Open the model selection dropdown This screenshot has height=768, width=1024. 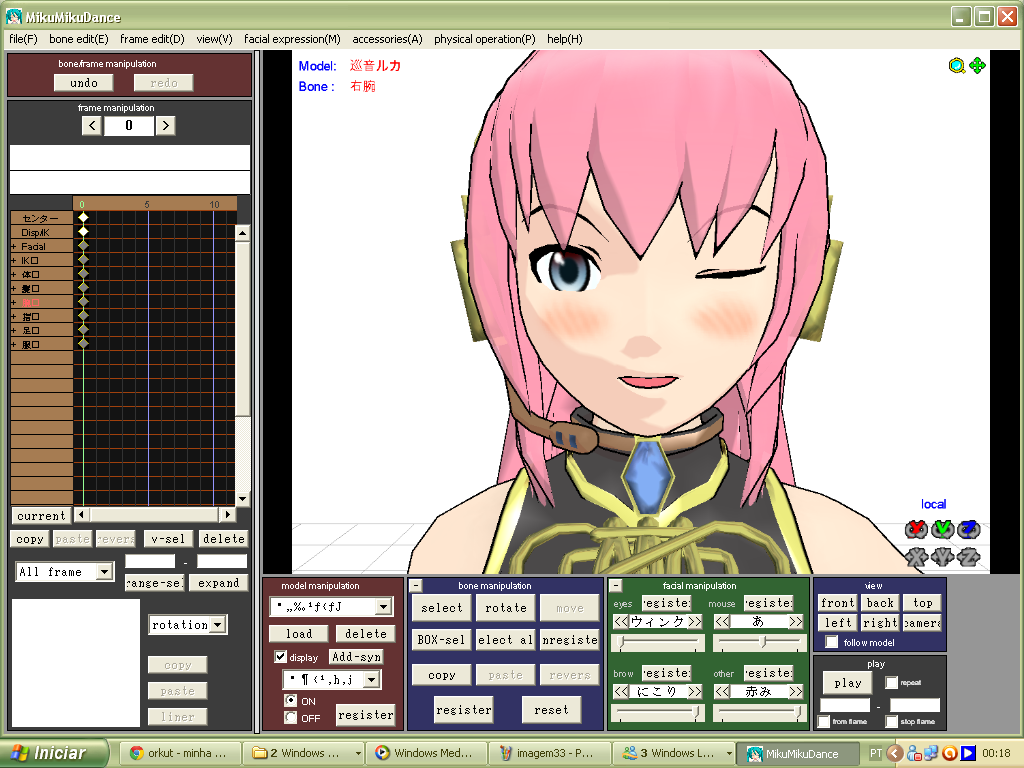tap(383, 607)
